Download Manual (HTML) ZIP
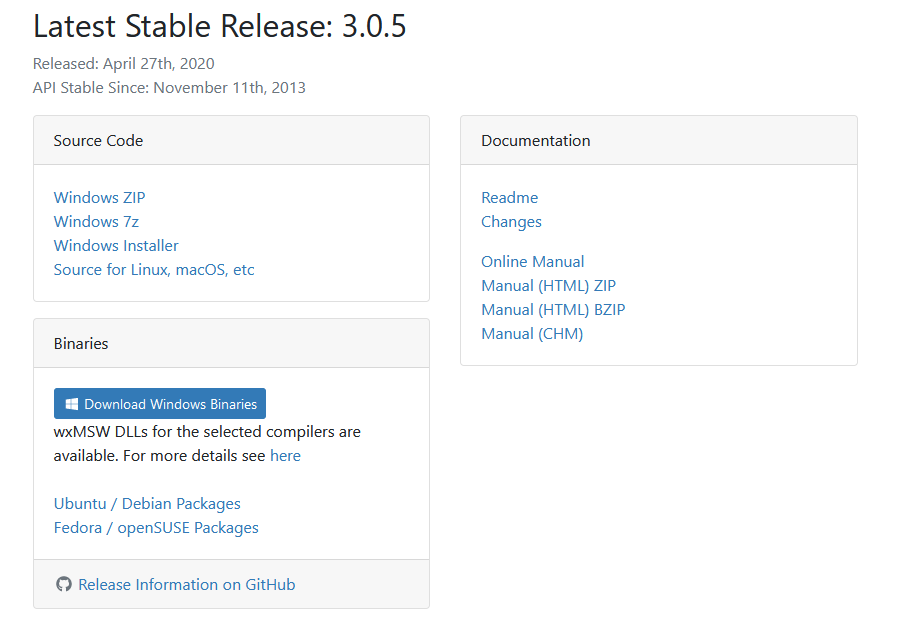Viewport: 913px width, 631px height. click(x=548, y=286)
